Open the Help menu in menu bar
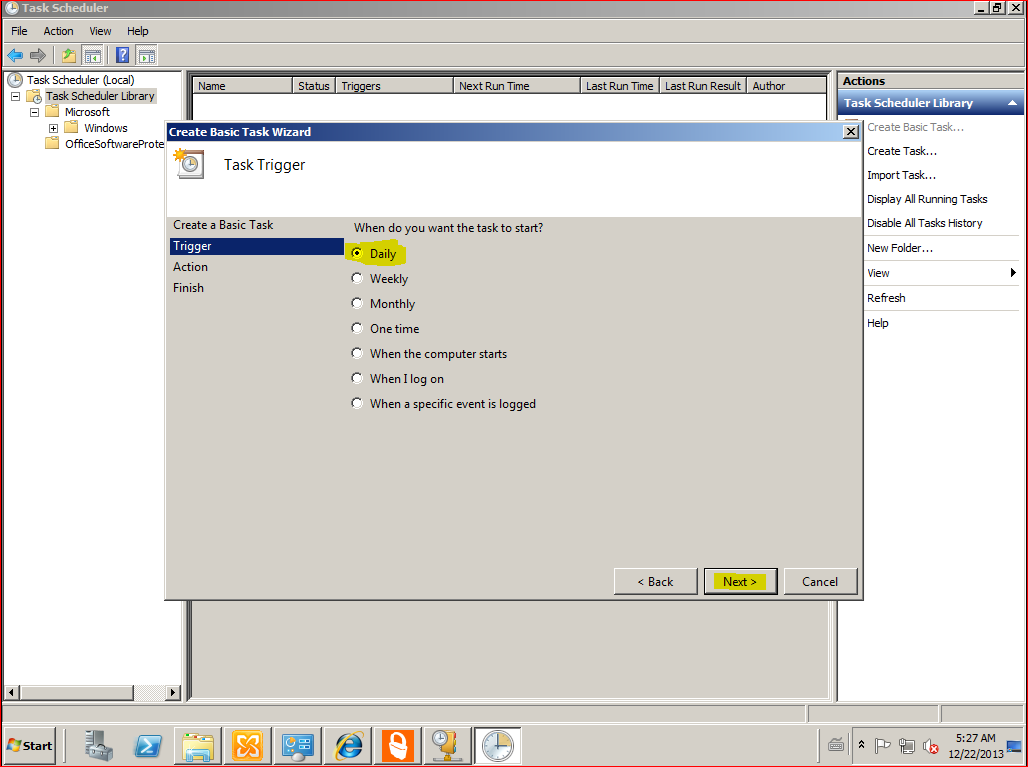1028x767 pixels. pyautogui.click(x=138, y=31)
